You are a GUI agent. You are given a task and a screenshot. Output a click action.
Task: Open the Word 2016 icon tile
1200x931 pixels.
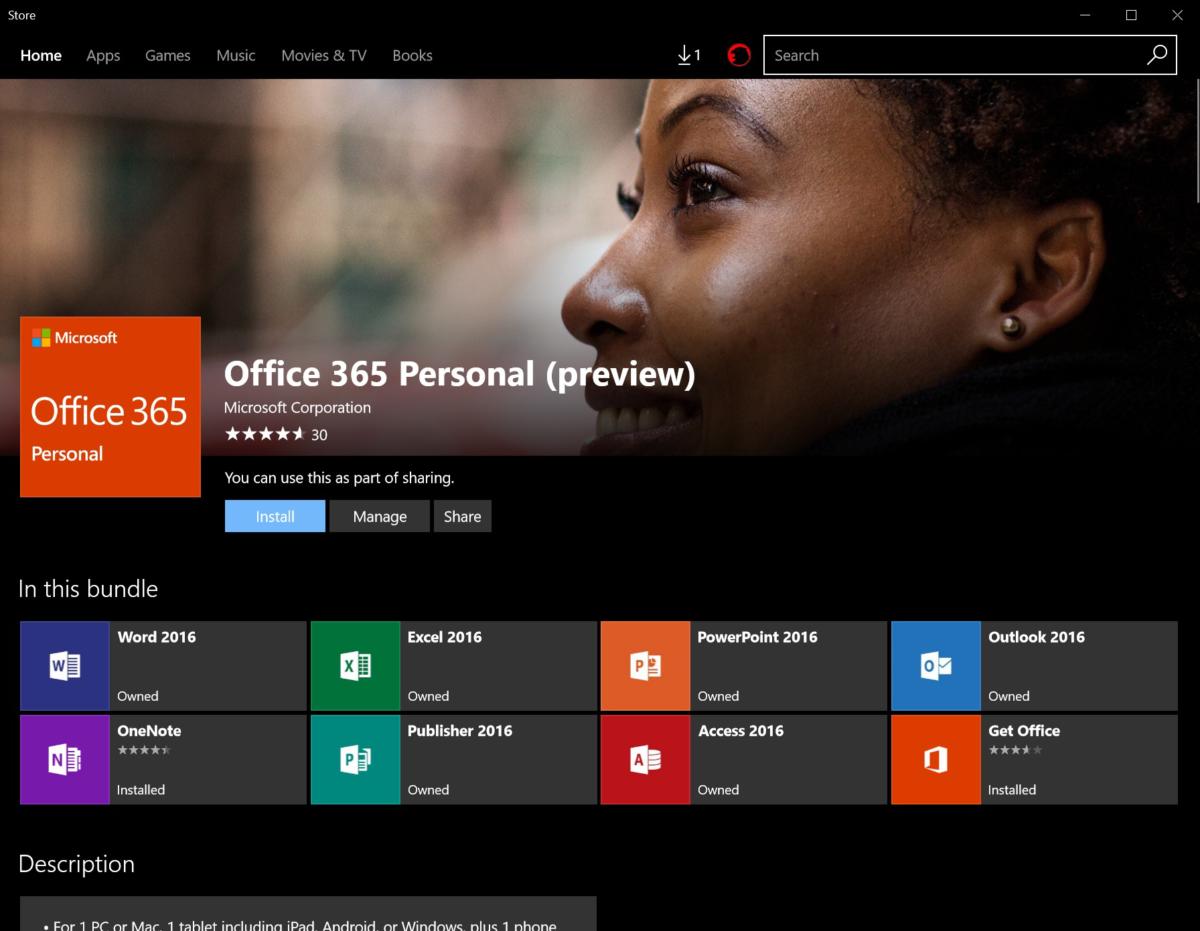65,666
